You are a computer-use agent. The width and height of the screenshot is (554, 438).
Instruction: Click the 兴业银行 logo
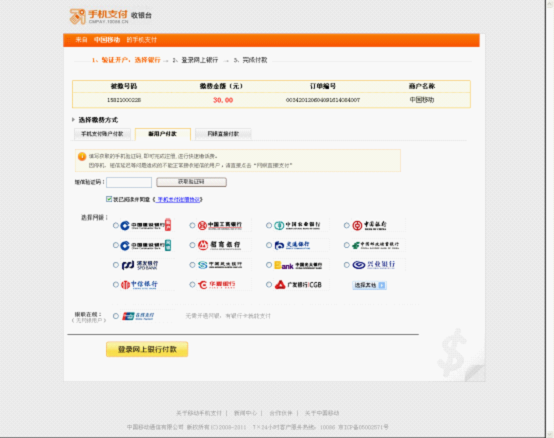[373, 265]
